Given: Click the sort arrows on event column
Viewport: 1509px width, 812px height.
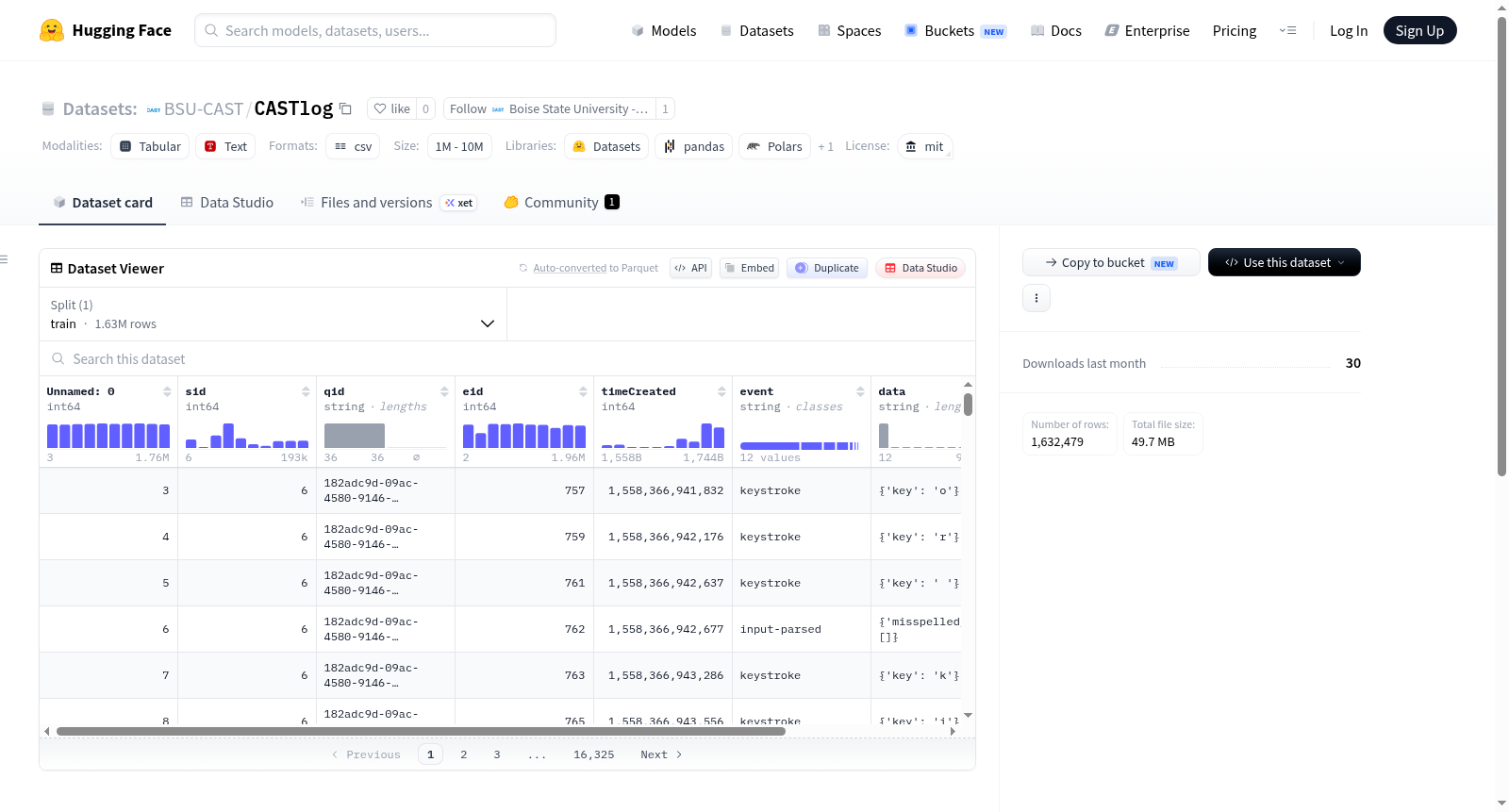Looking at the screenshot, I should point(860,391).
